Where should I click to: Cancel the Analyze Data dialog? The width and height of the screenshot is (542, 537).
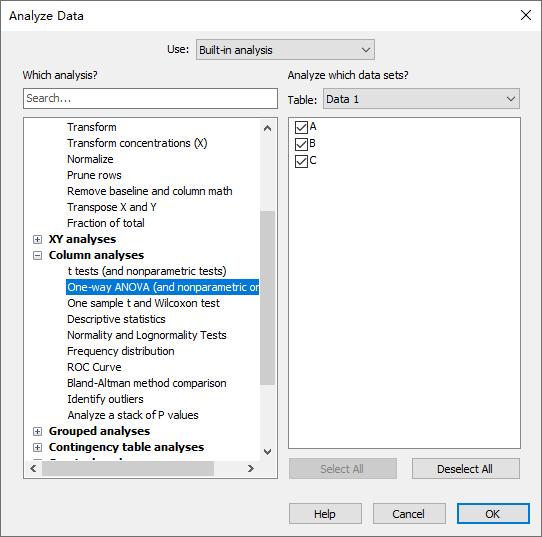coord(409,514)
